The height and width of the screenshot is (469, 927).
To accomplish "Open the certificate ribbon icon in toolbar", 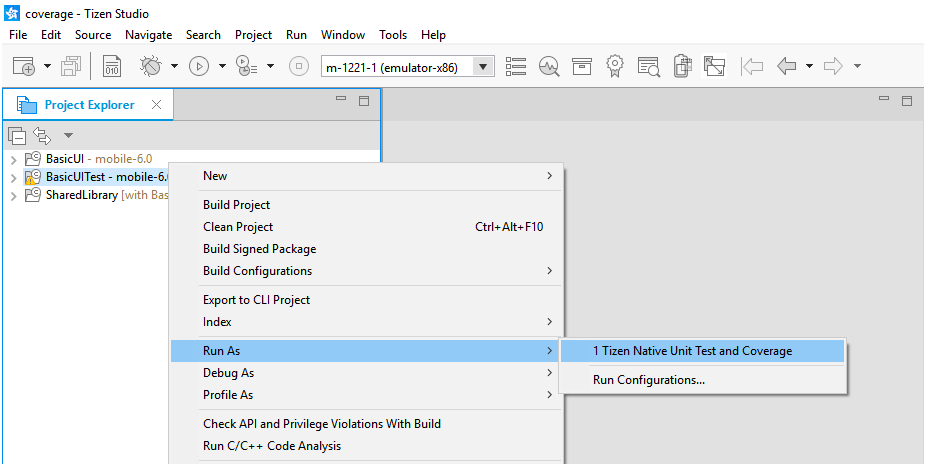I will click(615, 67).
